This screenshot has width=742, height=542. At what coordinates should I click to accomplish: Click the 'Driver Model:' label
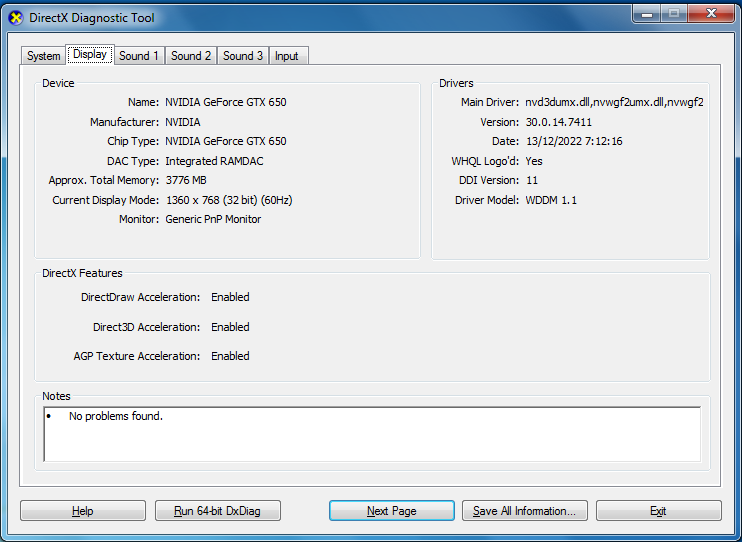click(x=487, y=200)
